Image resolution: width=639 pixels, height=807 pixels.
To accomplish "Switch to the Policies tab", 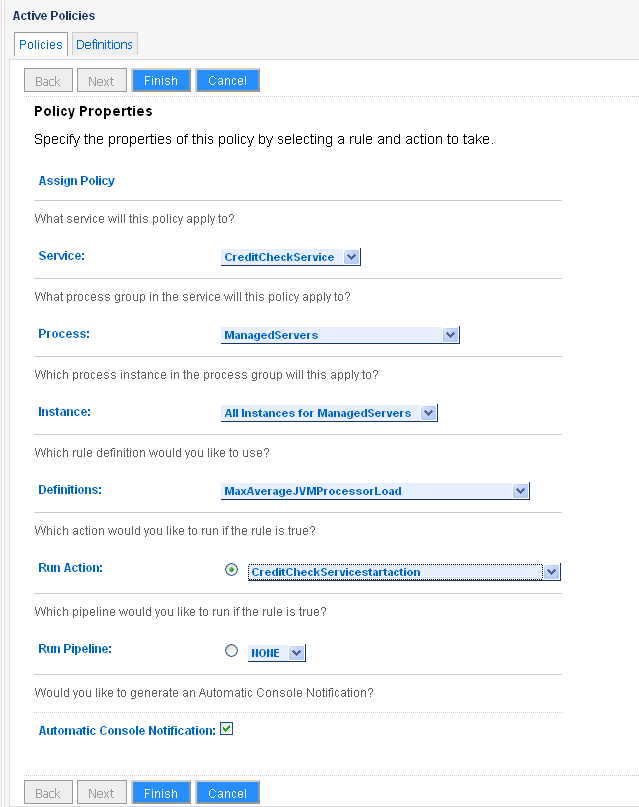I will 41,45.
